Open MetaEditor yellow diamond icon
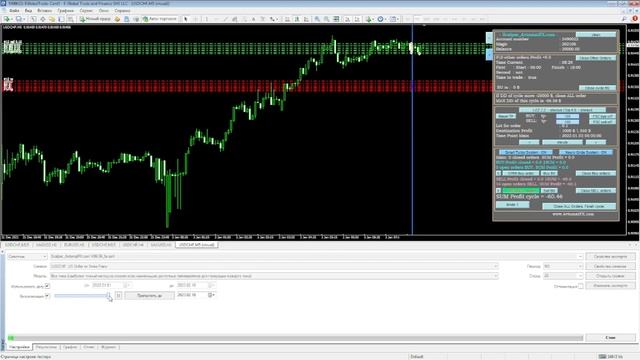This screenshot has width=640, height=360. coord(117,19)
